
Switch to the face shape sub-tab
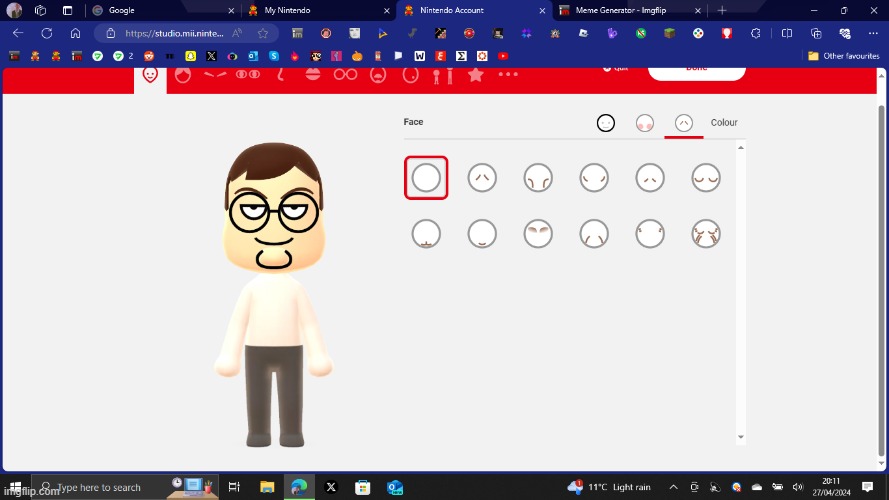[x=606, y=122]
